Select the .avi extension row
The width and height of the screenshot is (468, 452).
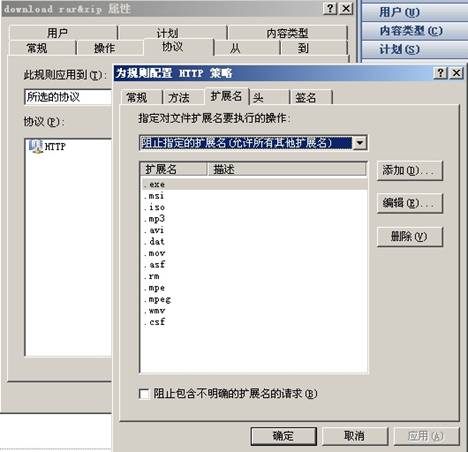[255, 230]
